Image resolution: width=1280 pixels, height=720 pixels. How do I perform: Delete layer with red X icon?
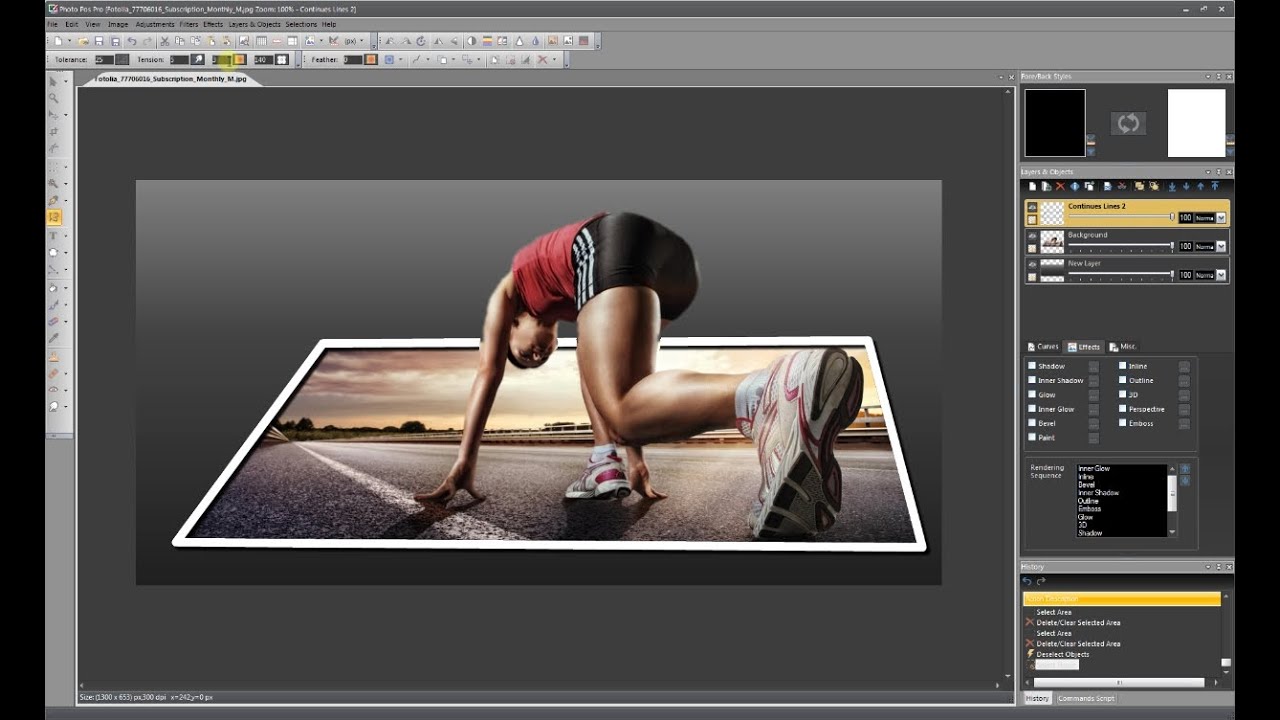1060,186
